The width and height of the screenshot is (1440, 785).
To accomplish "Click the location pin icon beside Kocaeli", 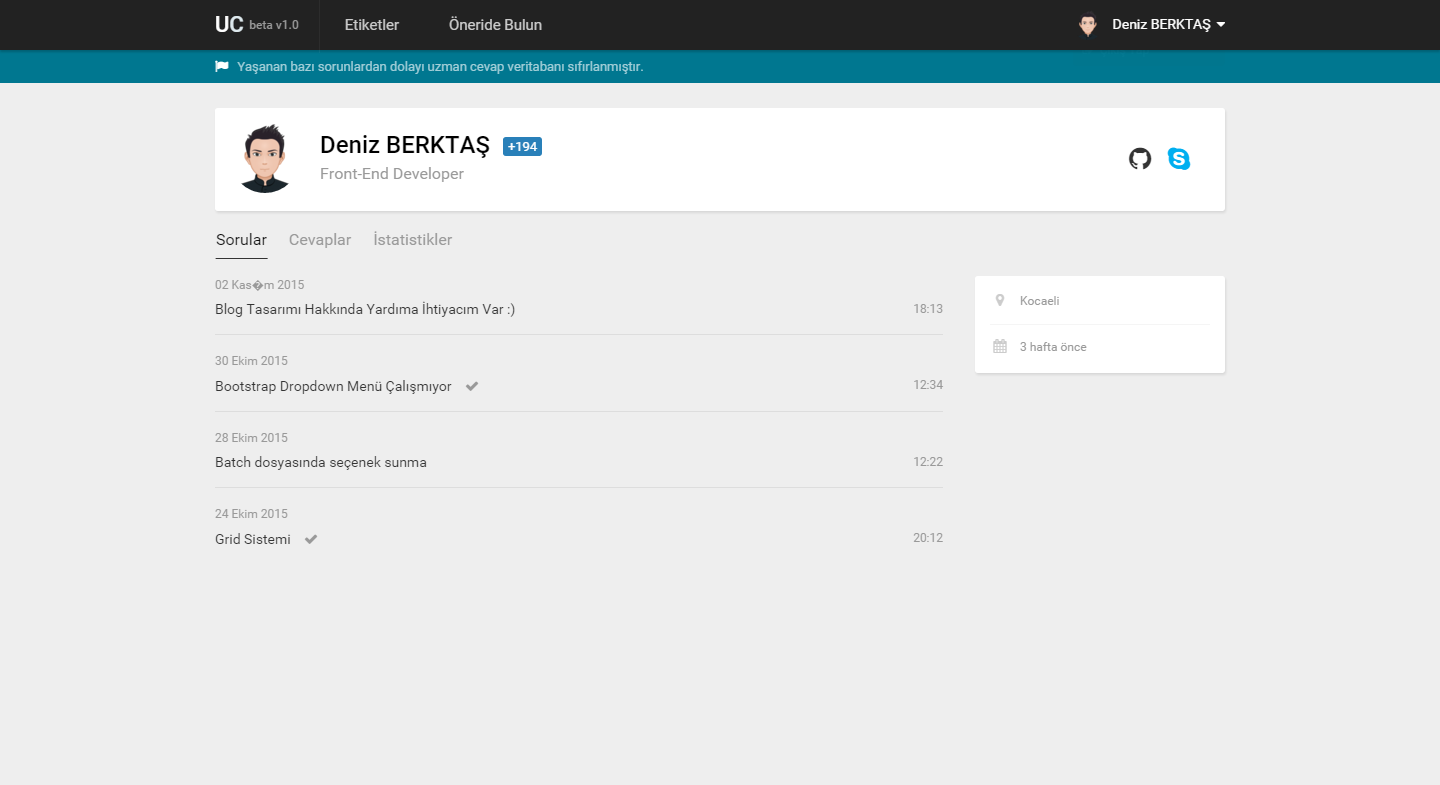I will click(1000, 300).
